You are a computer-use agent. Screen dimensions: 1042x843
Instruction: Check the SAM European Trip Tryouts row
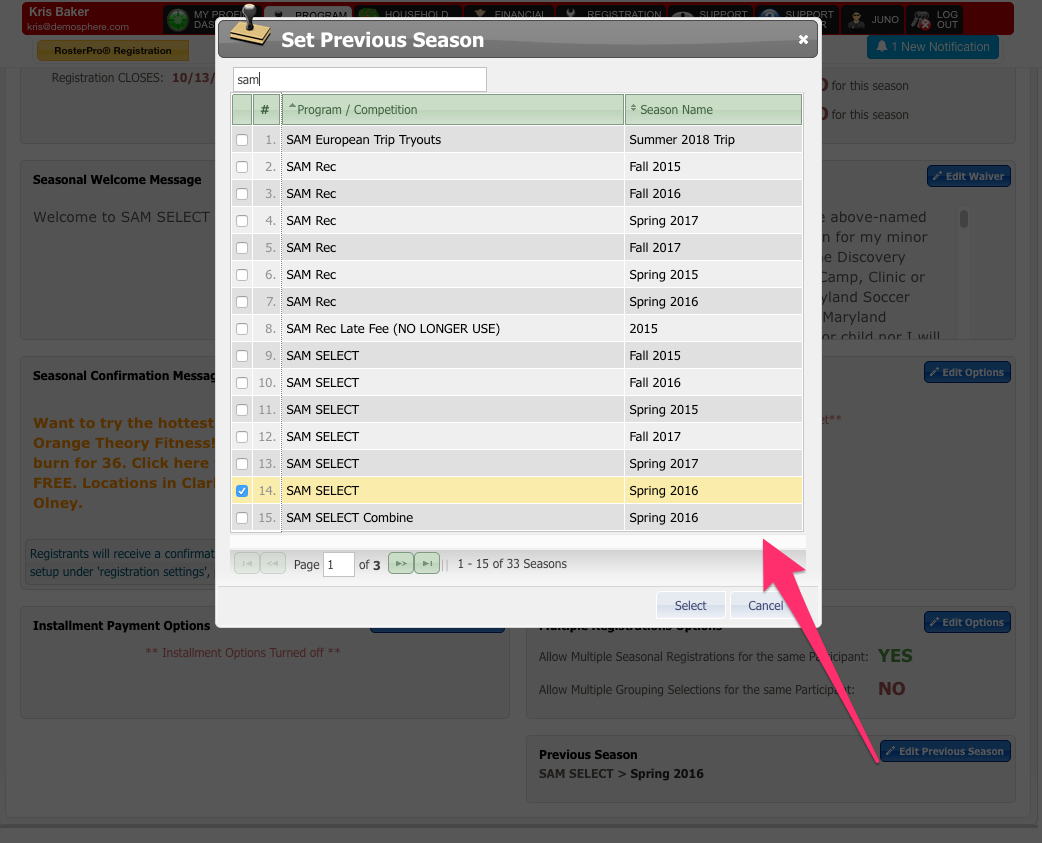242,140
